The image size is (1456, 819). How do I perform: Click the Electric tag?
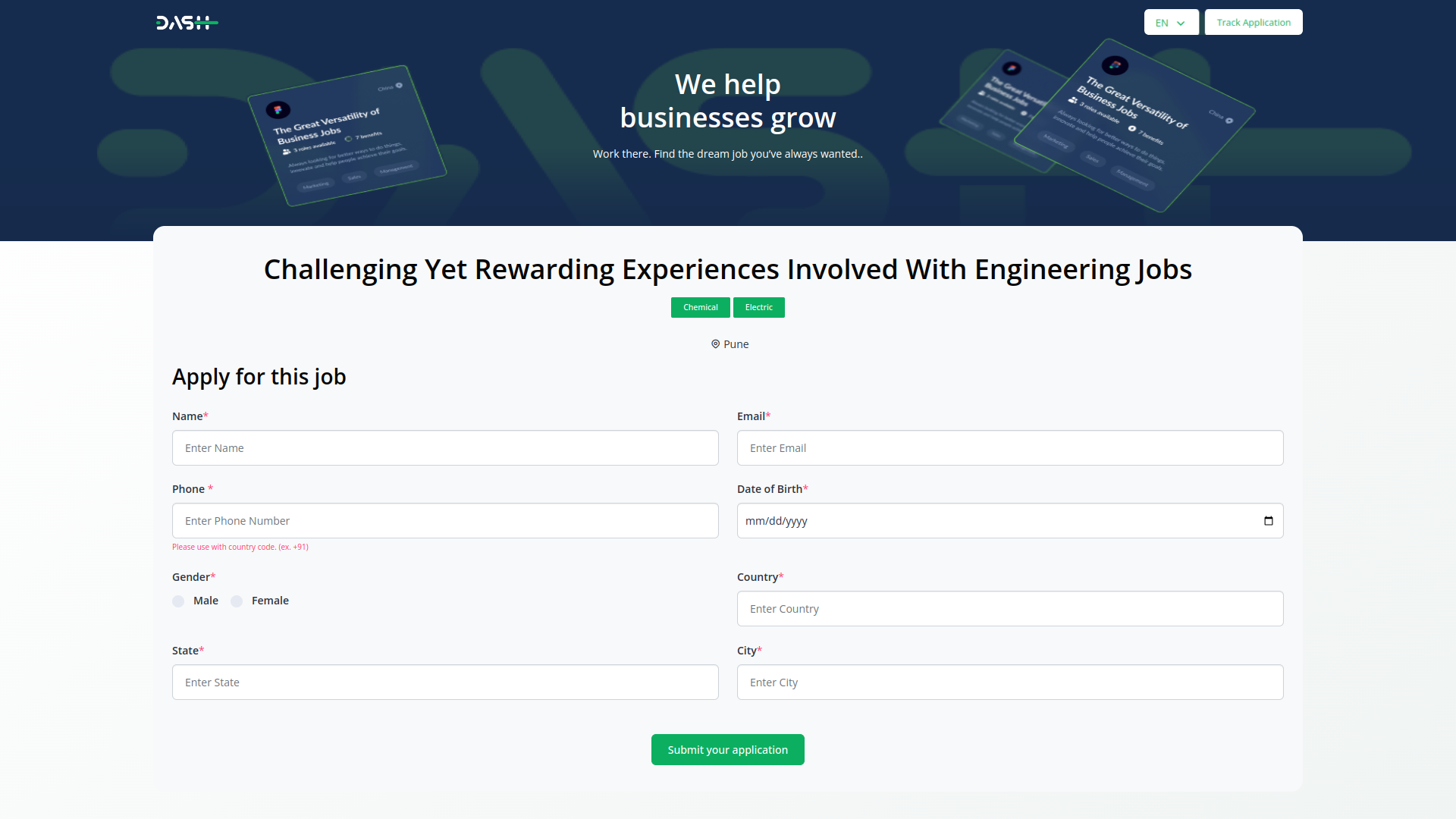click(758, 307)
